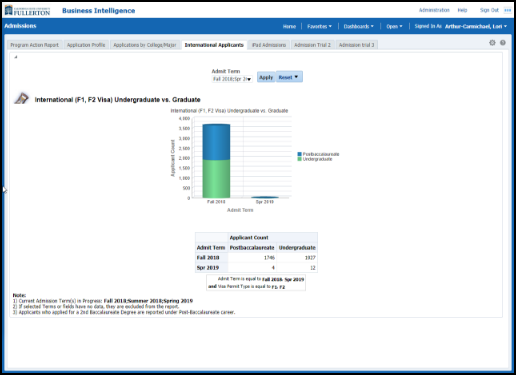Click blue Postbaccalaureate segment of Fall 2018 bar
Image resolution: width=516 pixels, height=375 pixels.
216,142
